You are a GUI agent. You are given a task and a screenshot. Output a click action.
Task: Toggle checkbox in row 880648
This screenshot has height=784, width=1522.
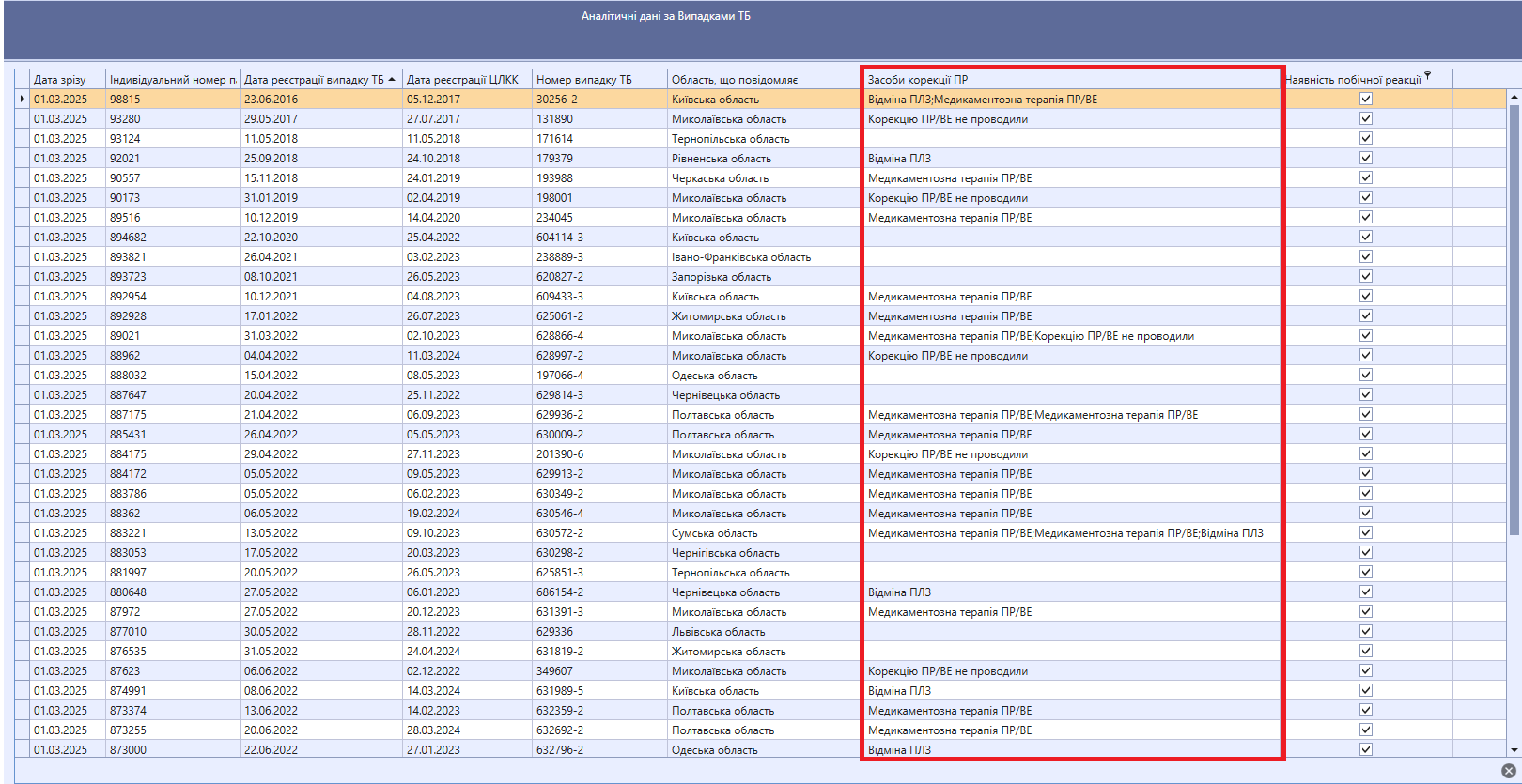pyautogui.click(x=1366, y=592)
